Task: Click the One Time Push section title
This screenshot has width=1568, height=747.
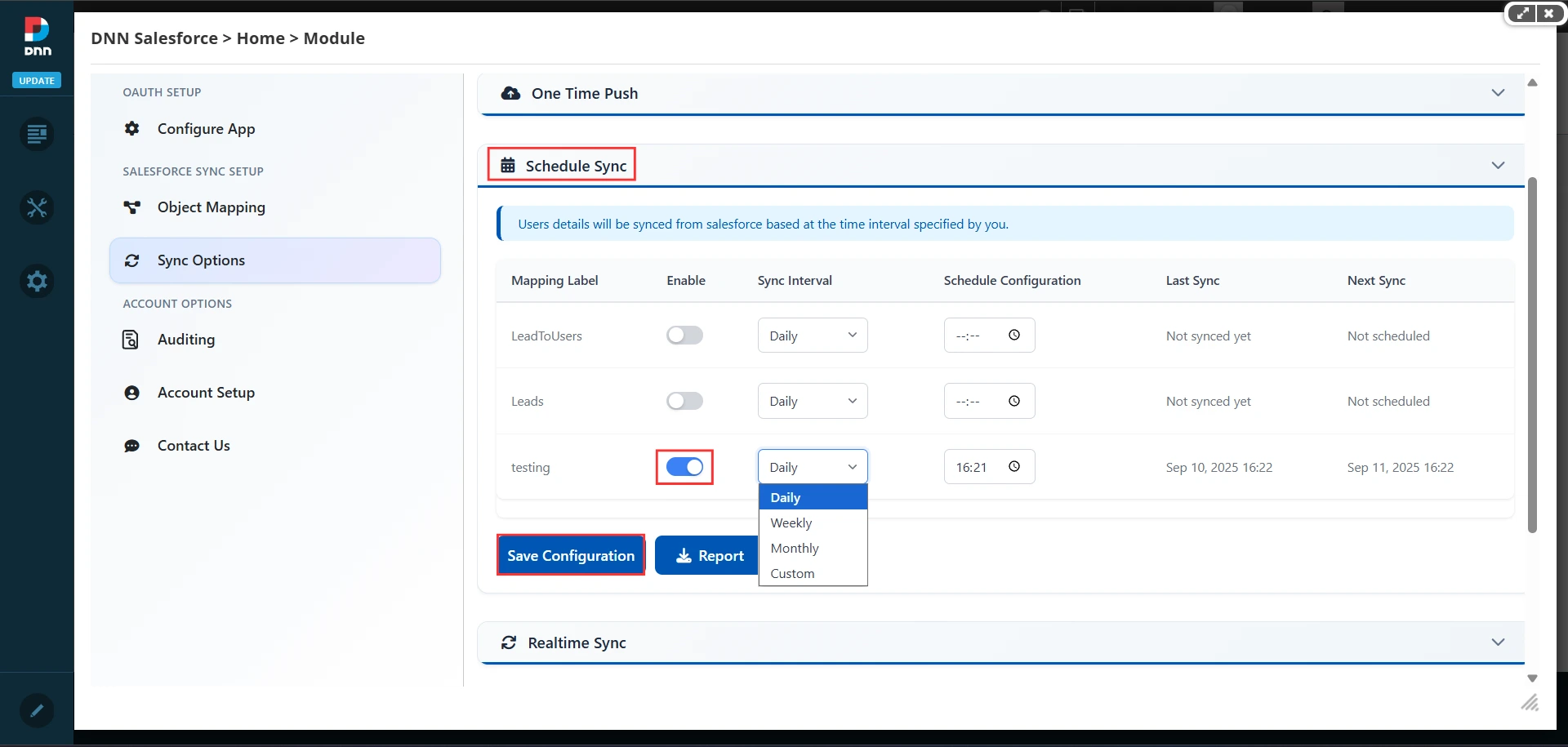Action: (x=585, y=93)
